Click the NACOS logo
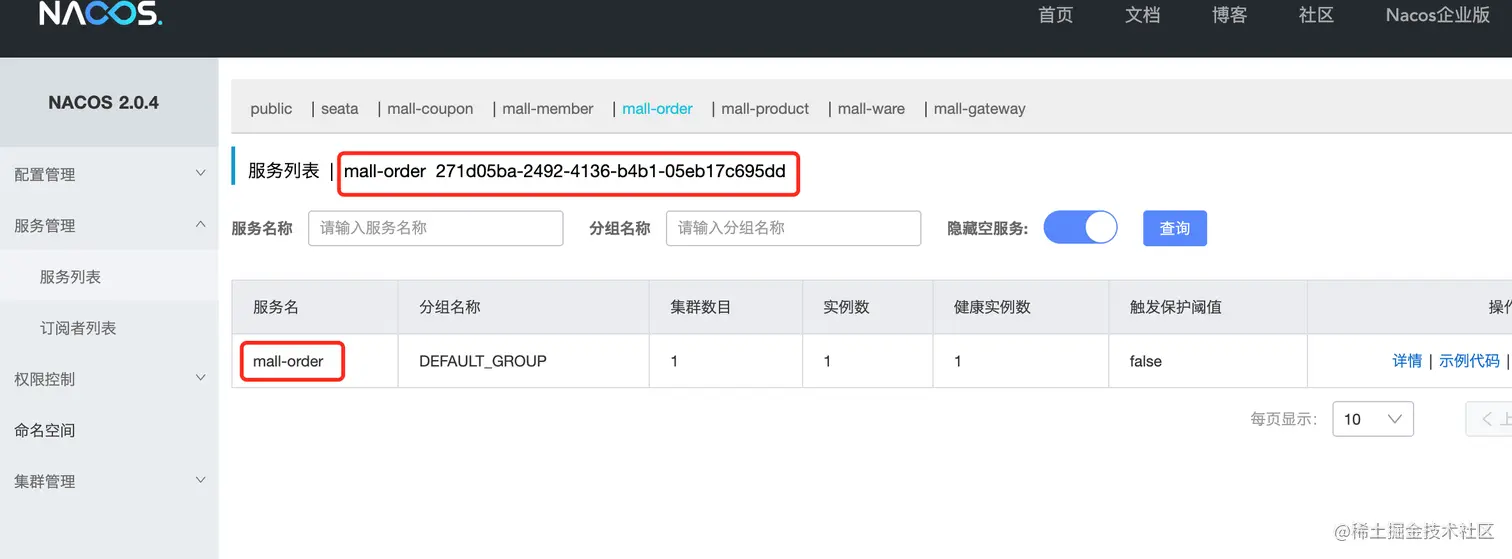 (x=100, y=13)
